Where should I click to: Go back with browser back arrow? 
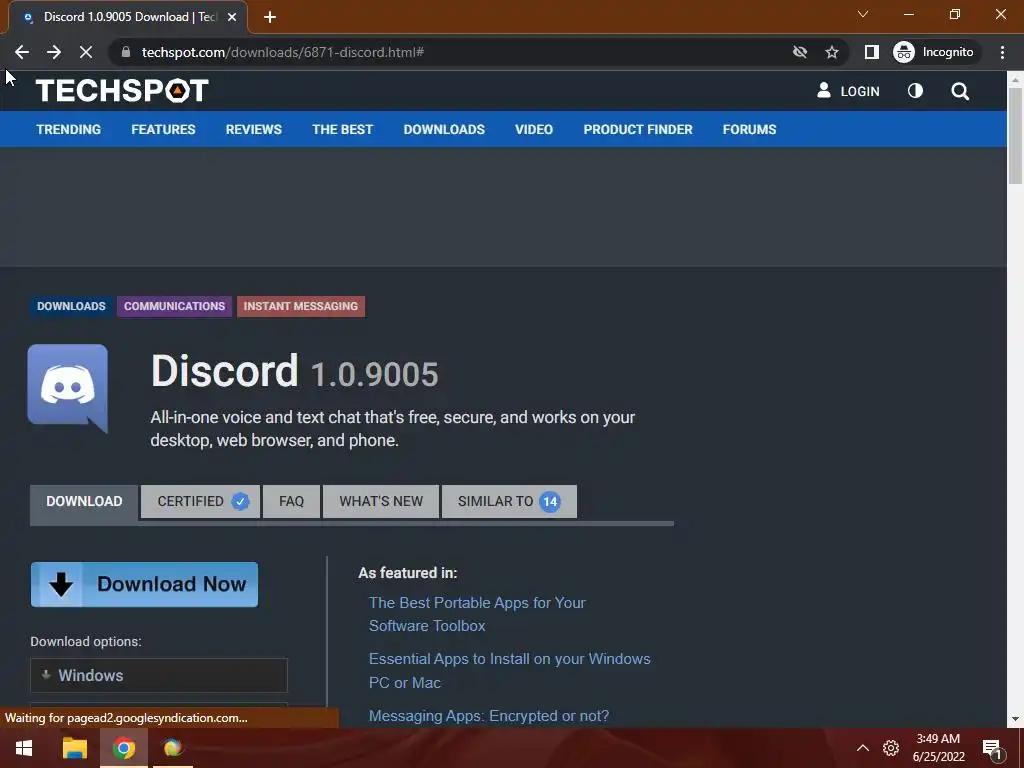click(x=22, y=52)
